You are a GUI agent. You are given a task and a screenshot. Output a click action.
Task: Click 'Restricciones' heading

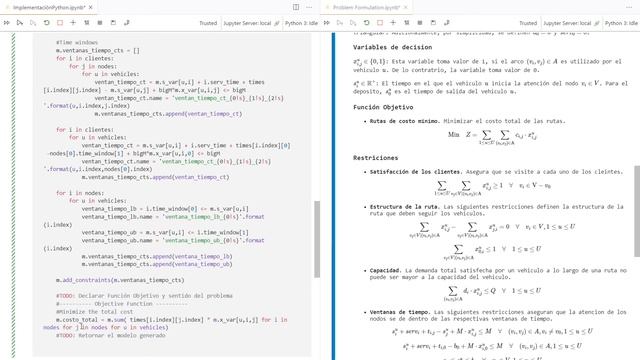point(376,158)
